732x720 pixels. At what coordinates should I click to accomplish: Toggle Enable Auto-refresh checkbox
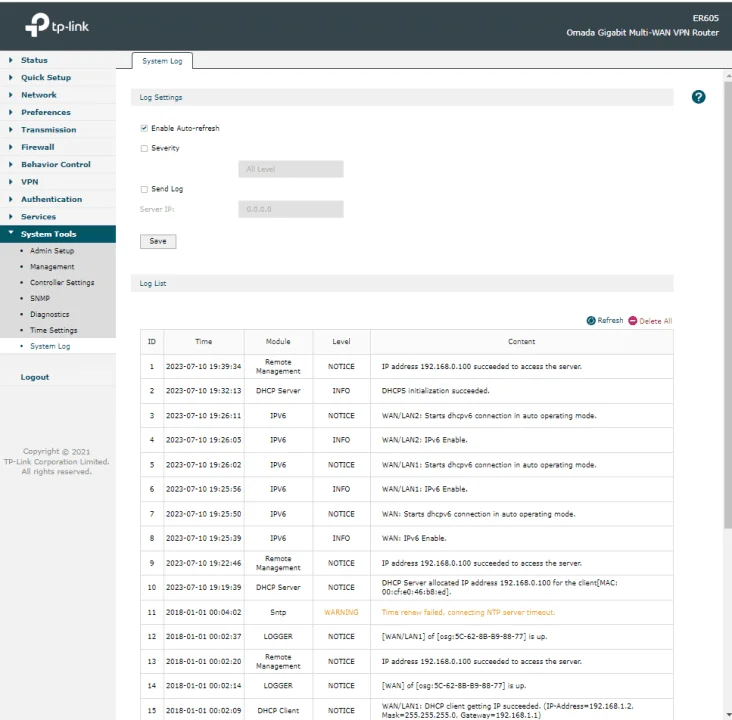pos(144,128)
